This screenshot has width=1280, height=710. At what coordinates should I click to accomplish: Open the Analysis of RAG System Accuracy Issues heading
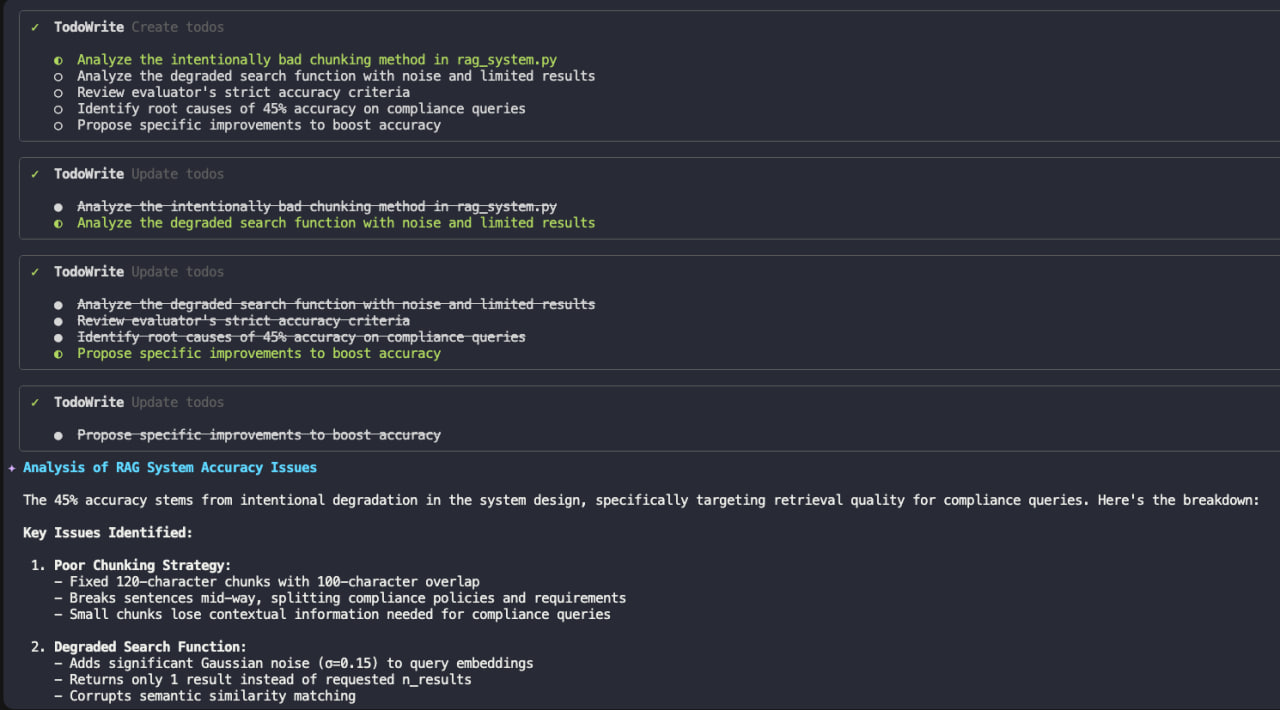[170, 467]
